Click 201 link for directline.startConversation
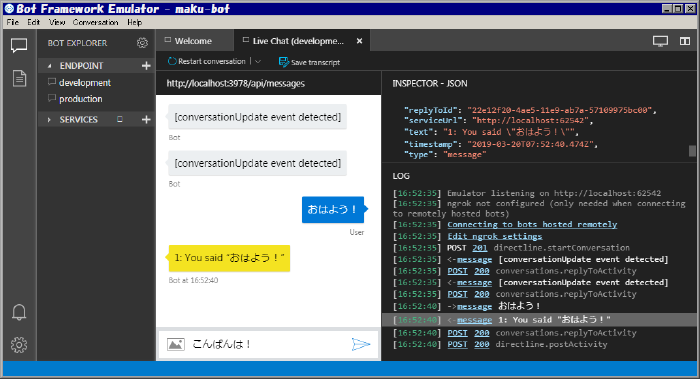The width and height of the screenshot is (700, 379). coord(480,248)
